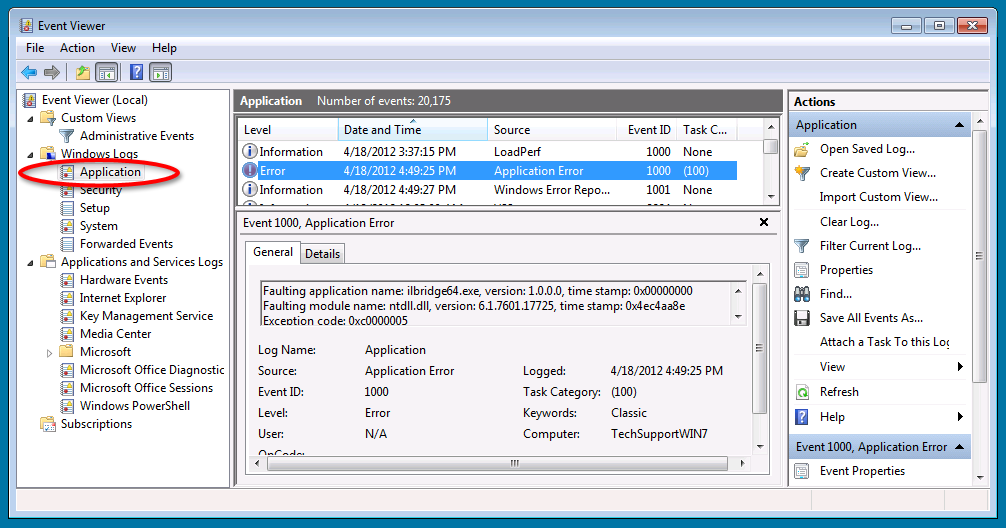Screen dimensions: 1006x528
Task: Click Import Custom View action
Action: click(878, 197)
